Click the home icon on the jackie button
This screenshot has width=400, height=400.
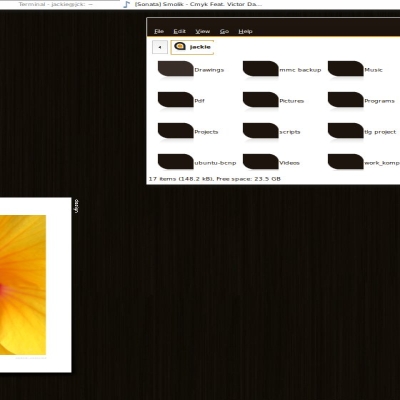pos(180,46)
